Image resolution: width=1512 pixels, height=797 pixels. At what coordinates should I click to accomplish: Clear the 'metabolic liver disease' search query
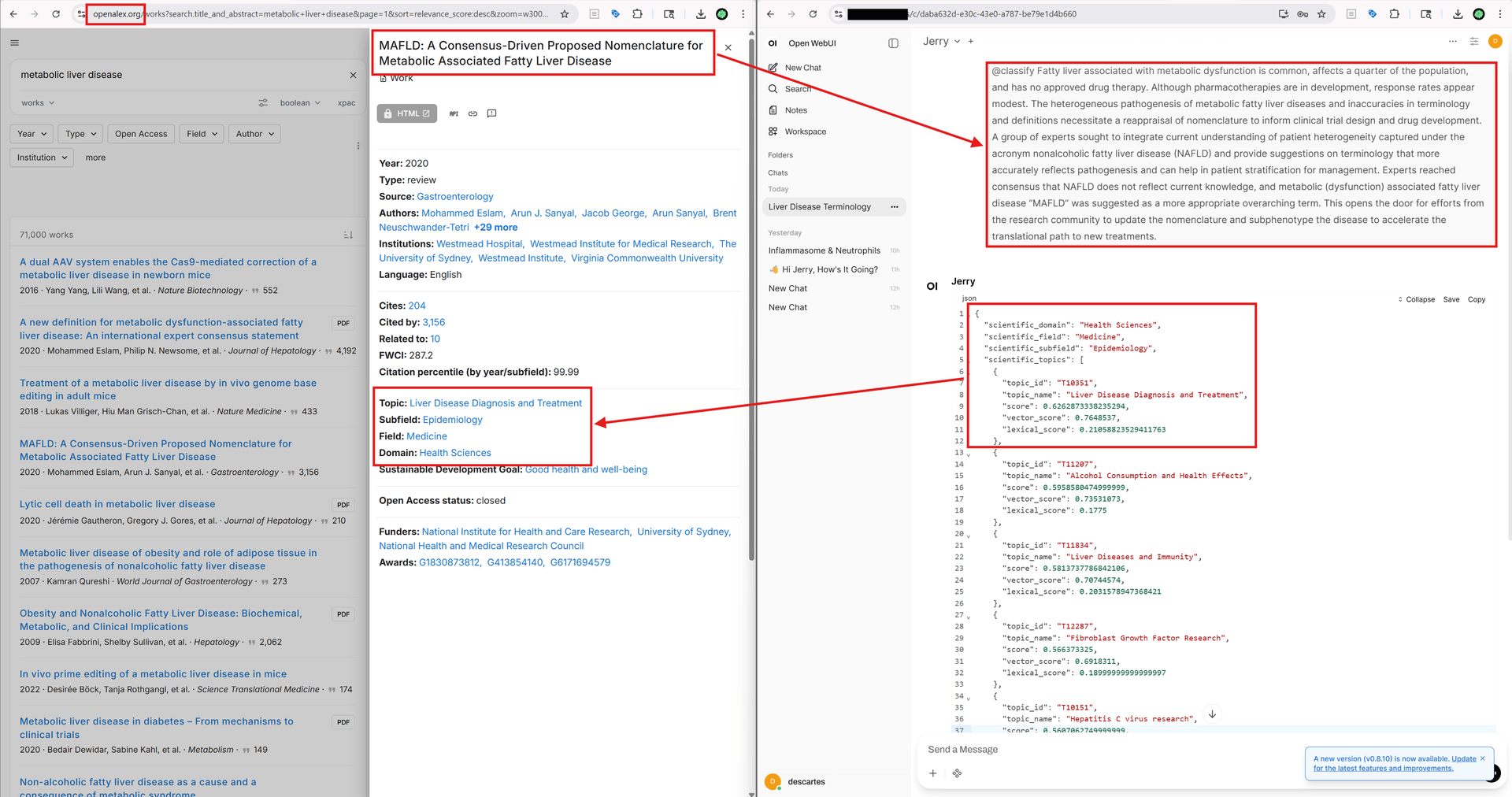[353, 75]
